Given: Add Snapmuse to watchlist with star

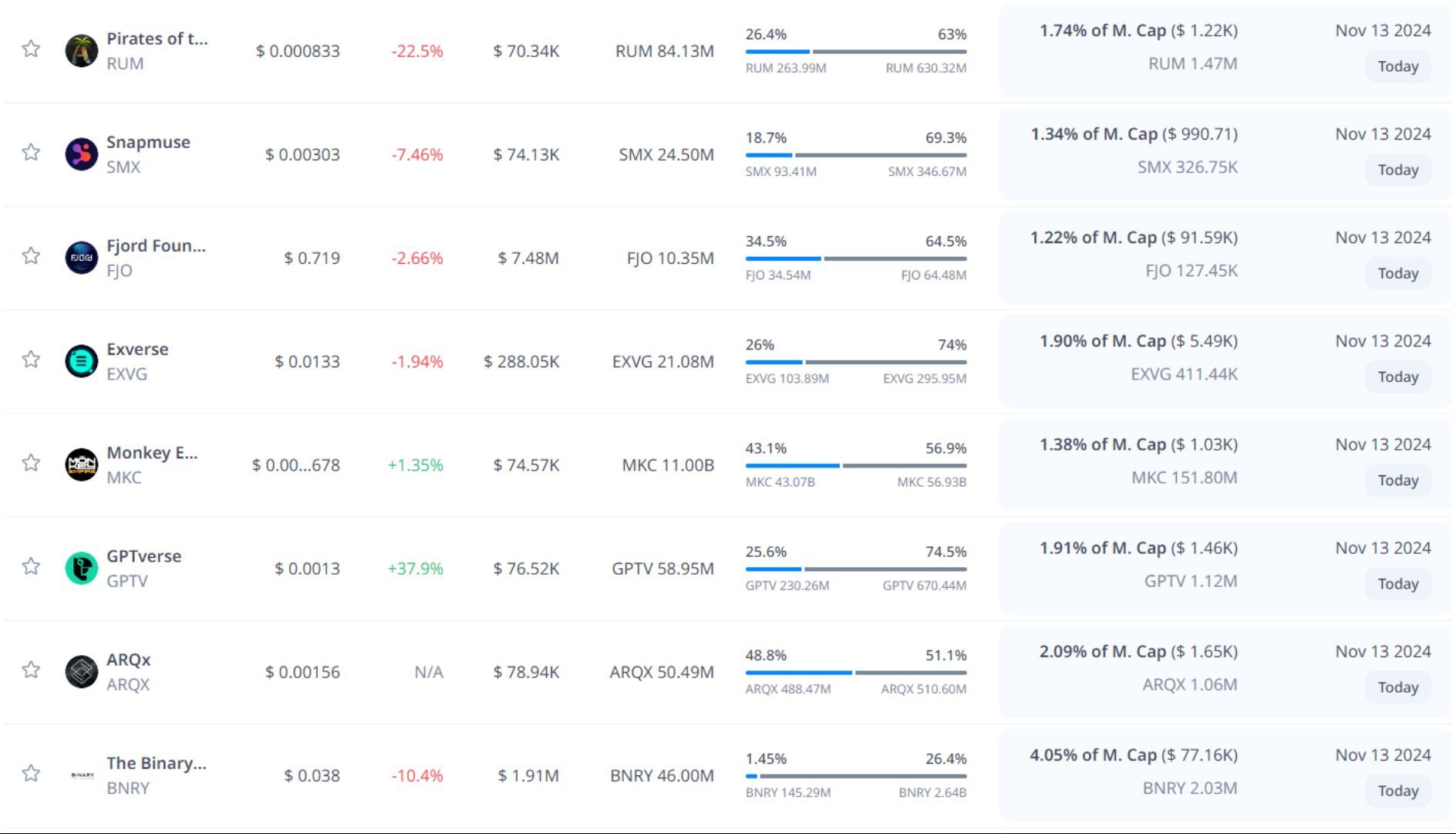Looking at the screenshot, I should coord(31,153).
